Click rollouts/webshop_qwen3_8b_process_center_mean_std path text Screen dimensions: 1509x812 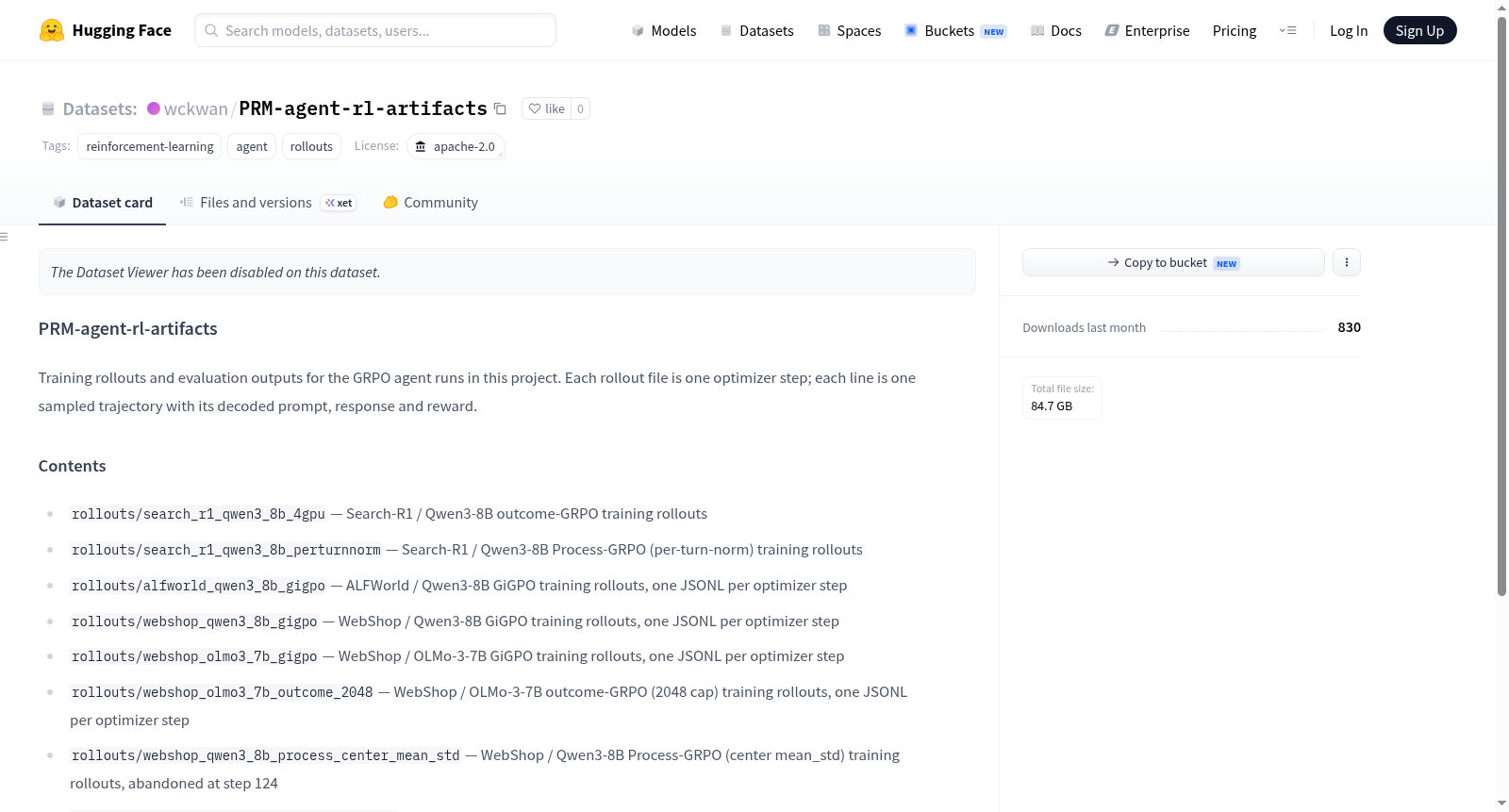[x=266, y=755]
